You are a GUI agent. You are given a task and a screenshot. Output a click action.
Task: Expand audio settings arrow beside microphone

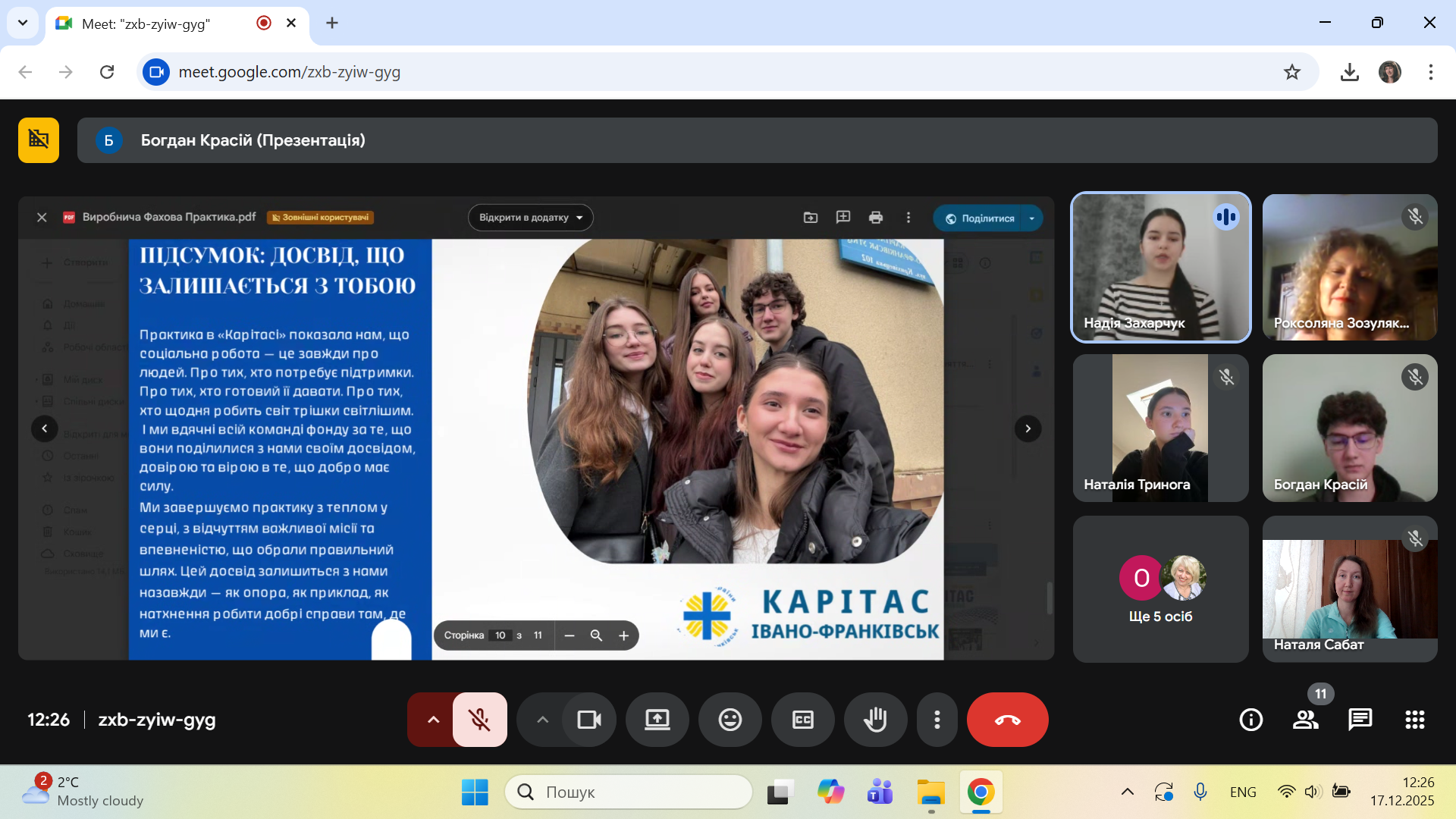point(433,720)
